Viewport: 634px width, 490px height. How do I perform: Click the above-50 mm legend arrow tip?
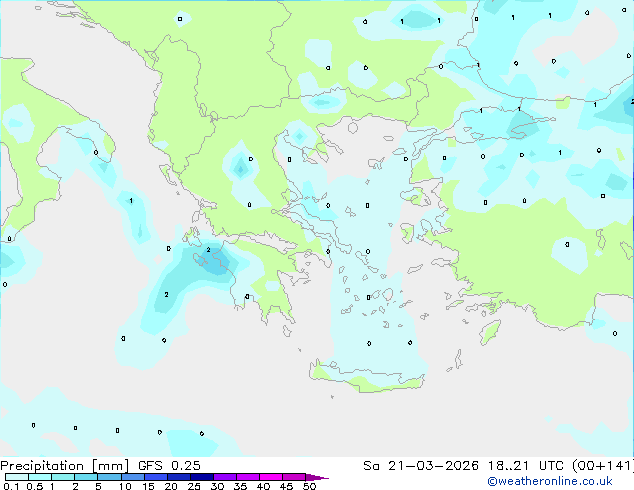(x=317, y=477)
